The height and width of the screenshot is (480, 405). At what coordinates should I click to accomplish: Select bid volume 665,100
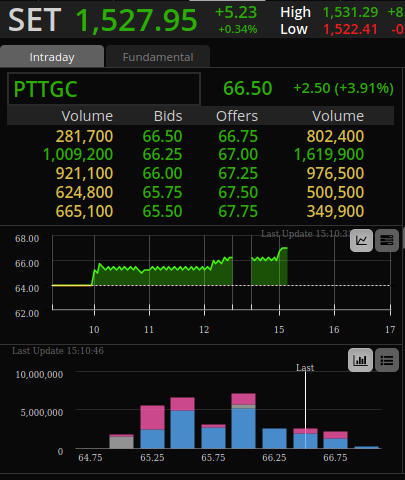(x=84, y=211)
